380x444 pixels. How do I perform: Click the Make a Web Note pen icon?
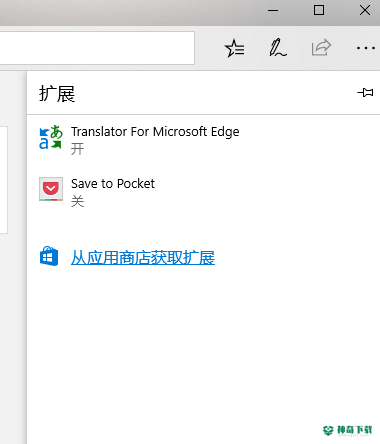pos(277,48)
